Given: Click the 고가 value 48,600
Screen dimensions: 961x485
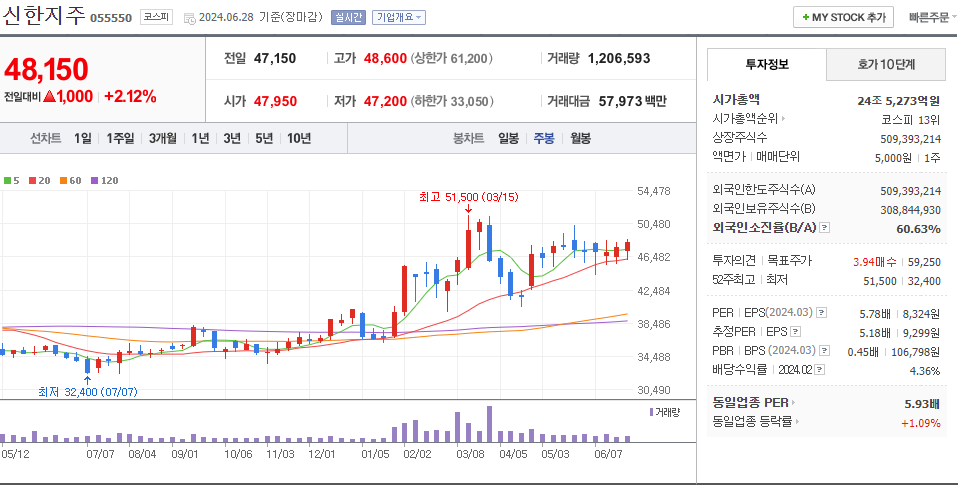Looking at the screenshot, I should pyautogui.click(x=386, y=58).
